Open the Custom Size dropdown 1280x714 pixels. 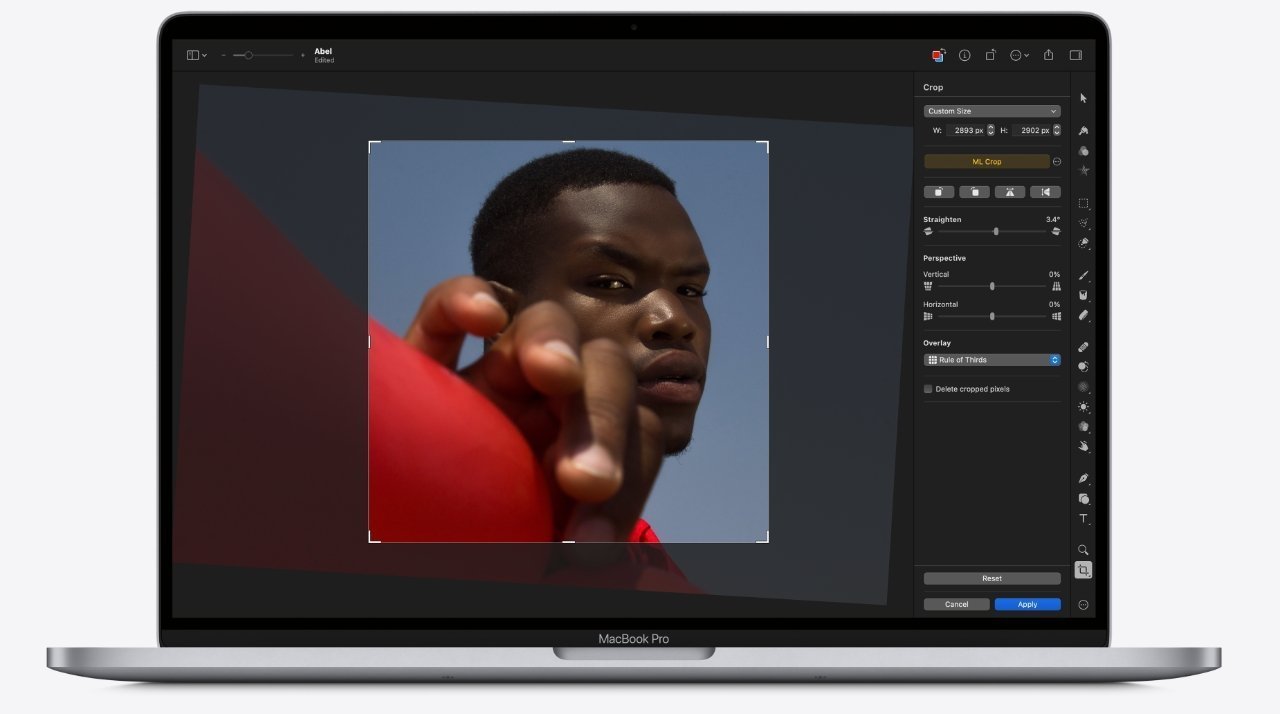991,111
